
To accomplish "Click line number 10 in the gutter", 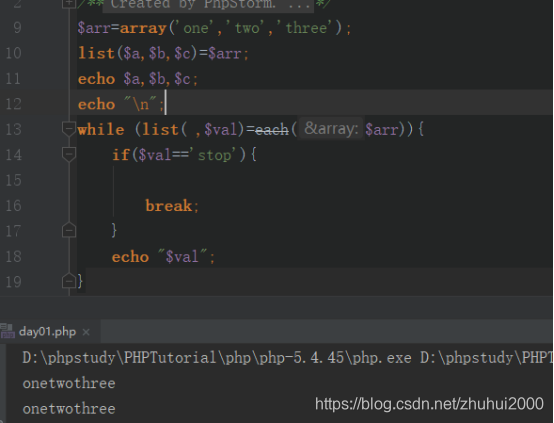I will coord(14,53).
